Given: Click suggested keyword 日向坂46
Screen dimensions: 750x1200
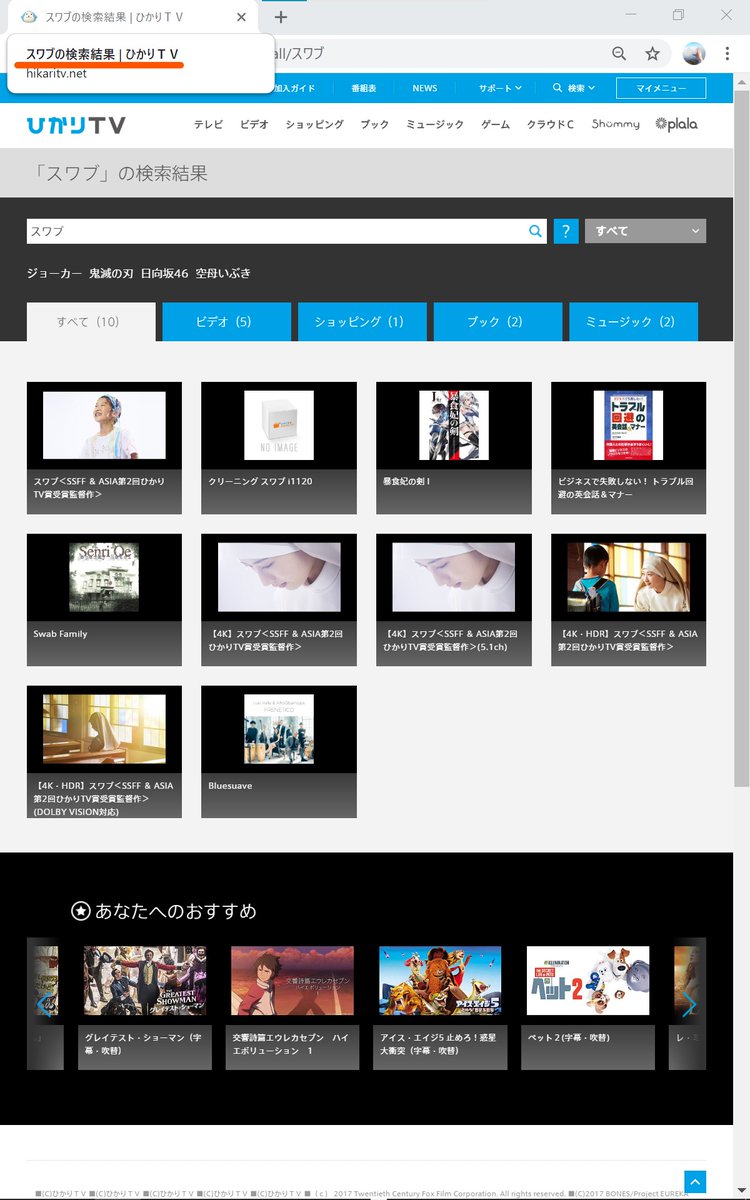Looking at the screenshot, I should tap(164, 273).
